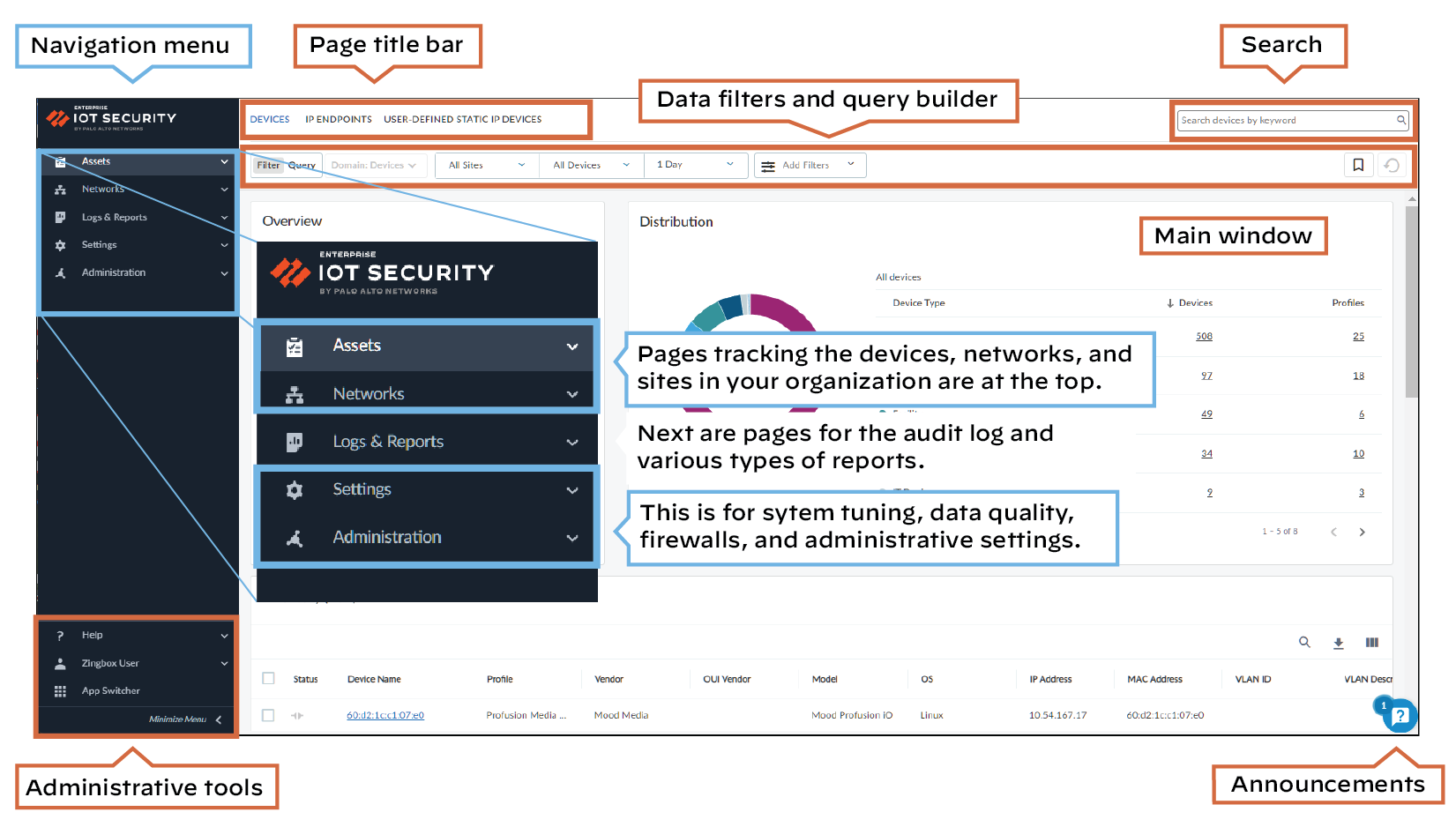1456x827 pixels.
Task: Click the main window vertical scrollbar
Action: click(x=1412, y=300)
